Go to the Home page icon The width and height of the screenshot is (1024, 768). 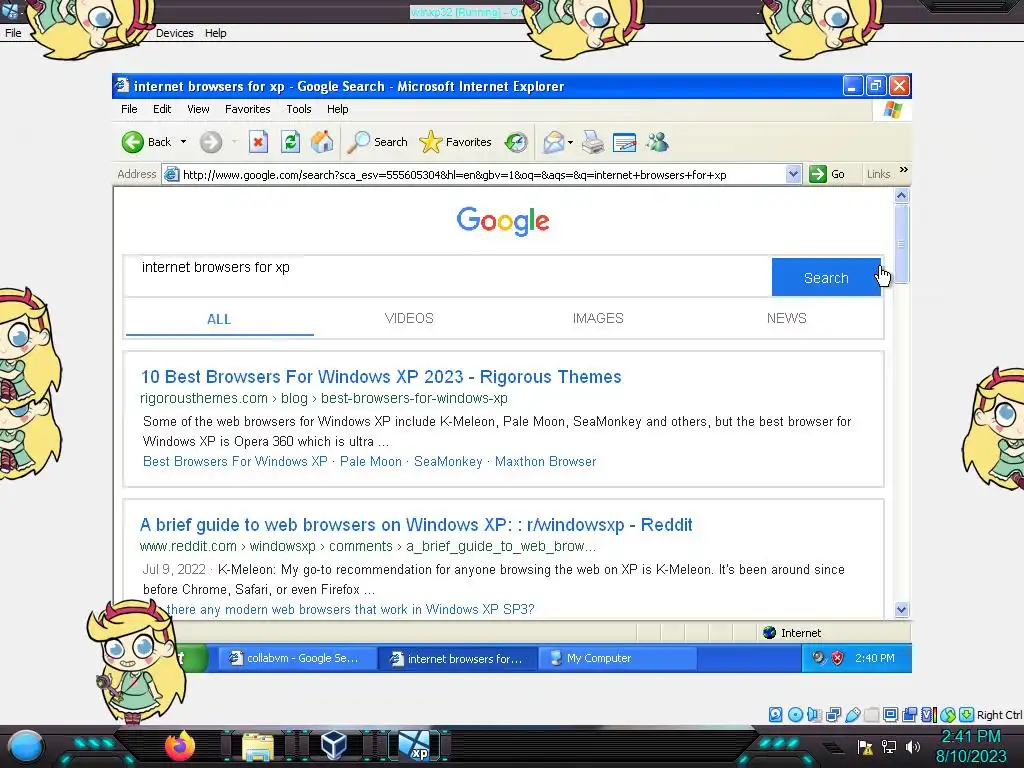tap(322, 142)
